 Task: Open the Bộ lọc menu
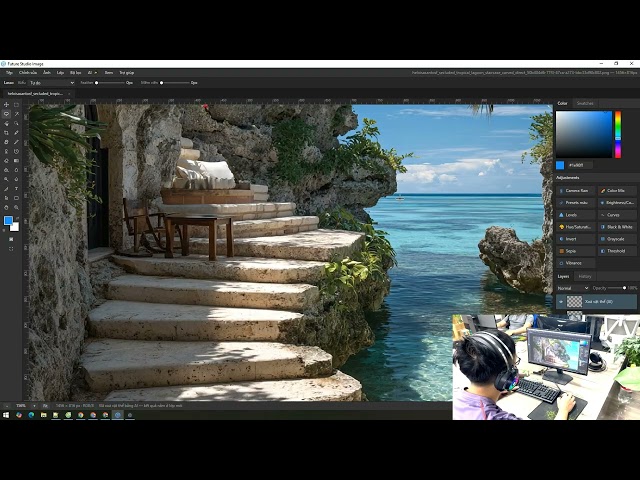(76, 73)
